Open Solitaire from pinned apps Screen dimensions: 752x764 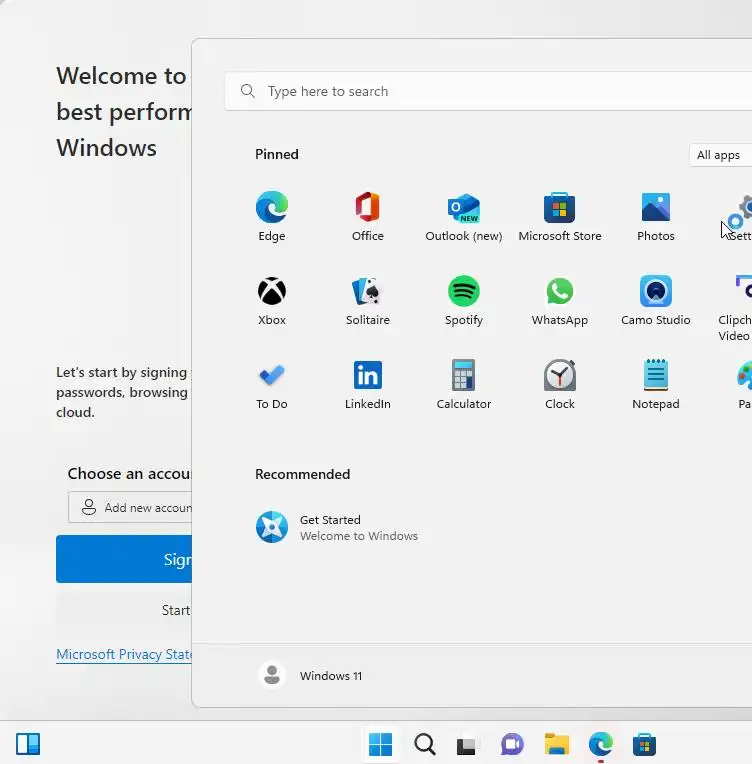[367, 301]
